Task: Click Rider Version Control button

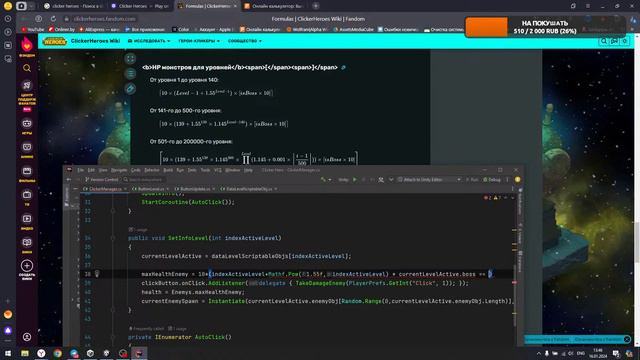Action: pyautogui.click(x=101, y=180)
